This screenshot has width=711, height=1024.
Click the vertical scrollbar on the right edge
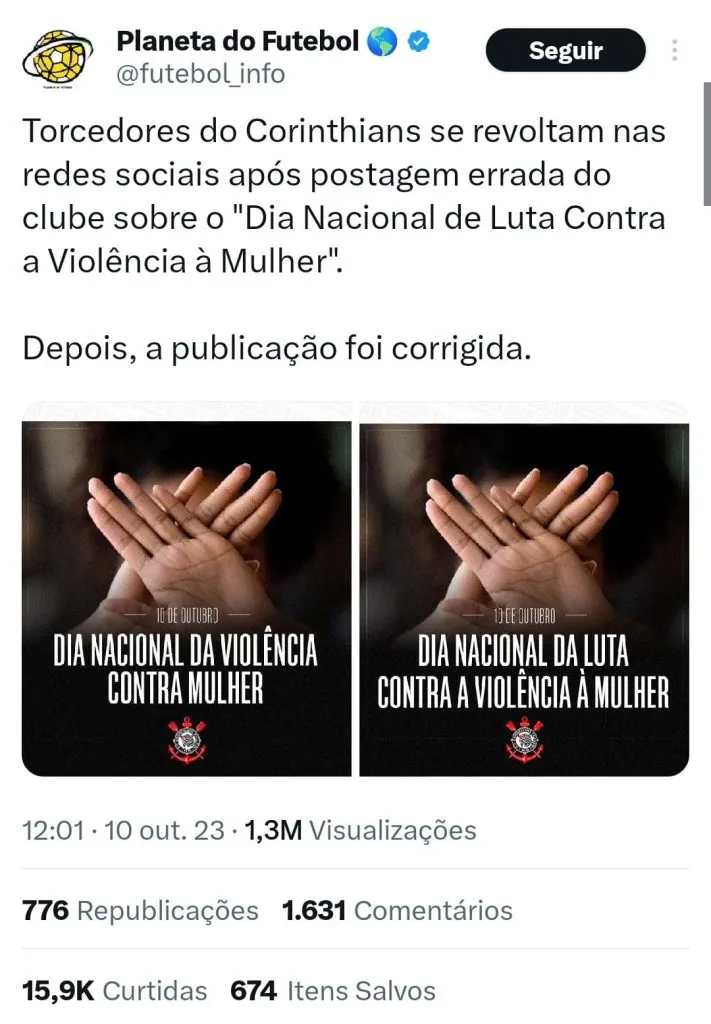click(x=707, y=144)
